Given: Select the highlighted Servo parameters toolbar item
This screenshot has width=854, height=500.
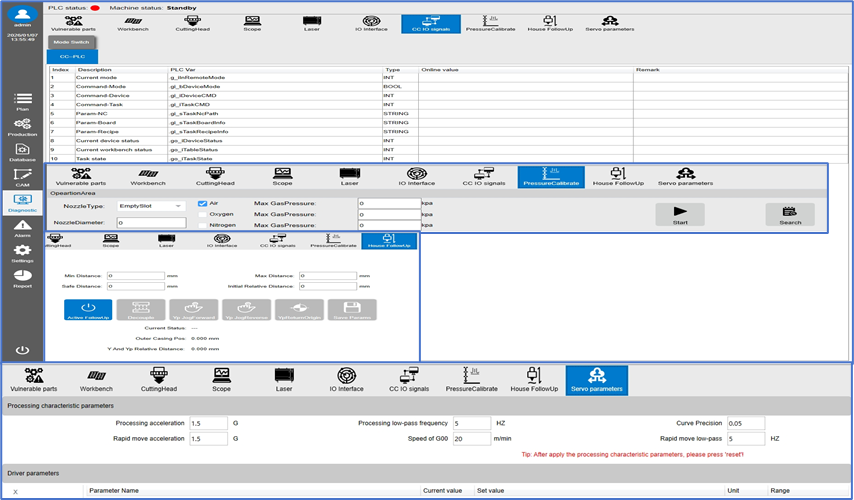Looking at the screenshot, I should (597, 380).
